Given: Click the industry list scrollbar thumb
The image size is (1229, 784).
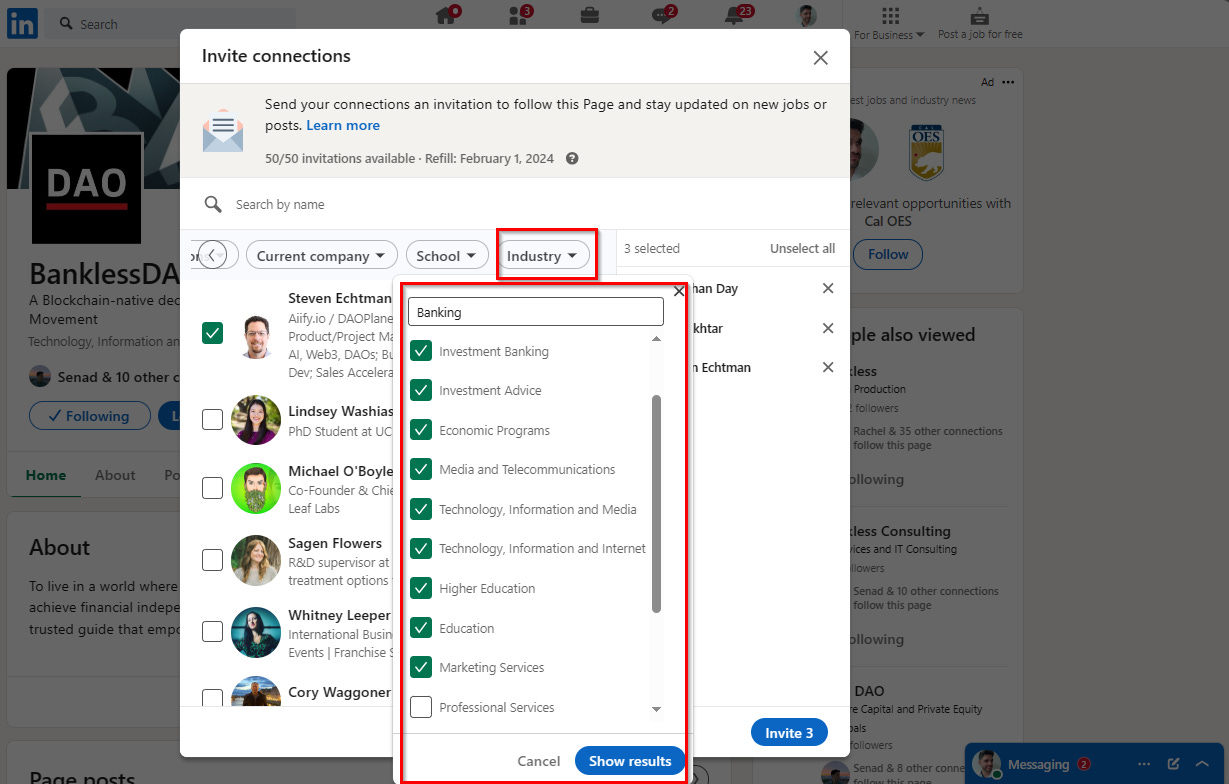Looking at the screenshot, I should 656,503.
